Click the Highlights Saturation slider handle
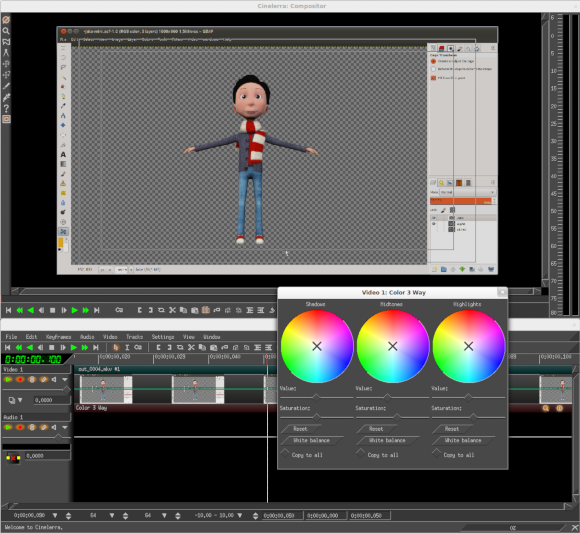Screen dimensions: 580x533 (473, 418)
